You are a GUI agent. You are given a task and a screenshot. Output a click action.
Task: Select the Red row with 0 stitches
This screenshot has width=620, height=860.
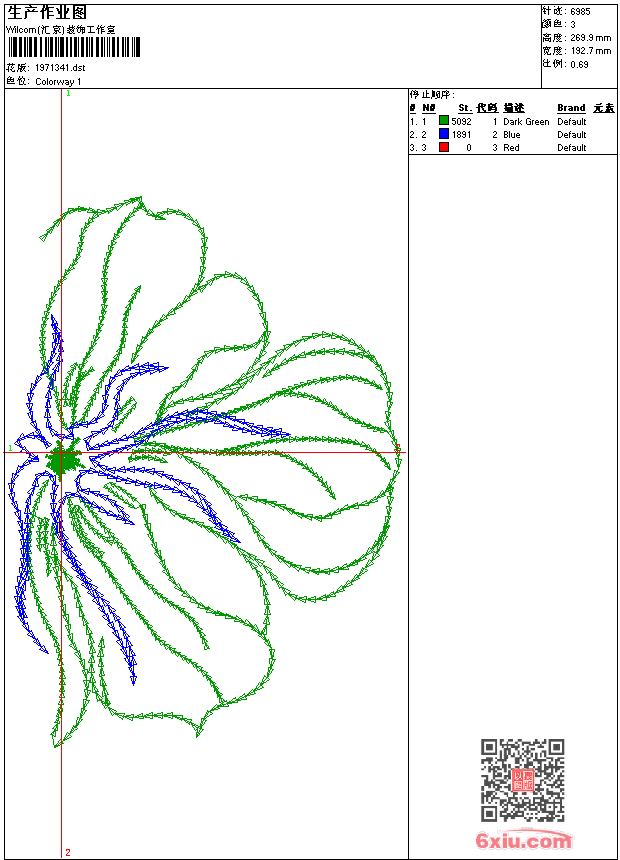512,148
